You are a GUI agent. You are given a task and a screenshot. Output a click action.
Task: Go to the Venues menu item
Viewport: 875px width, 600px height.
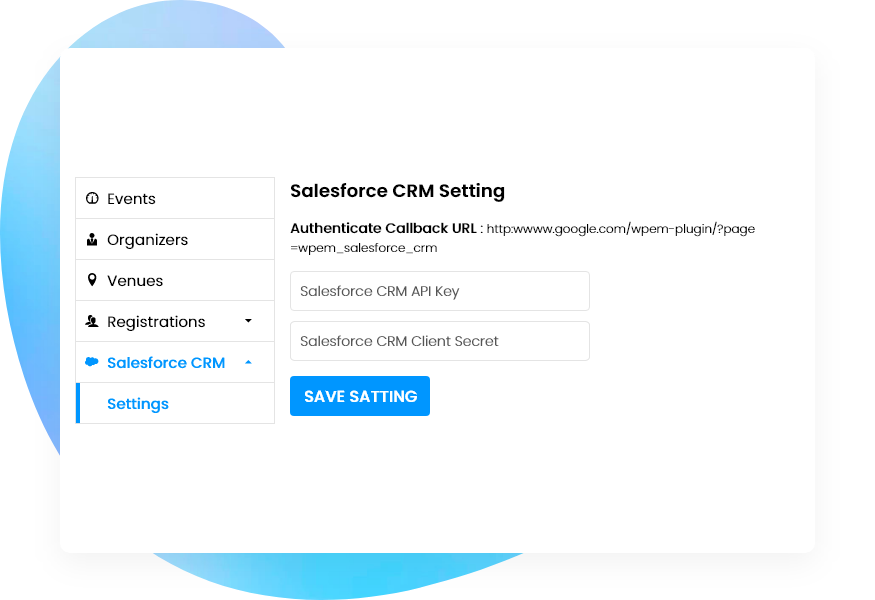point(175,280)
